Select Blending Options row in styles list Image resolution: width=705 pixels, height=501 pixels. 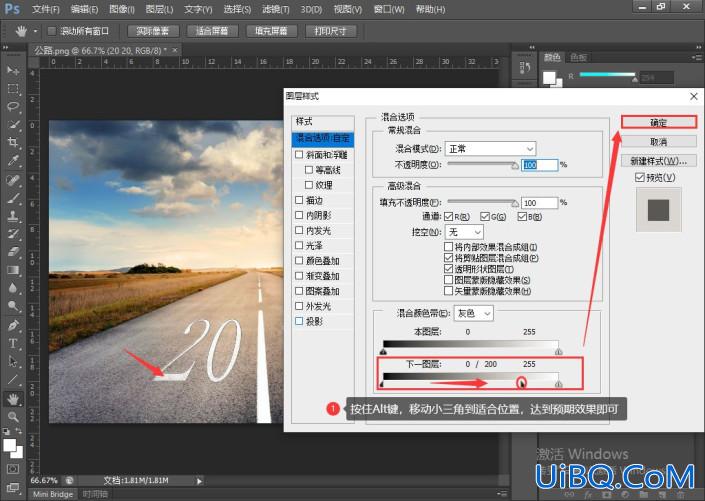tap(323, 138)
